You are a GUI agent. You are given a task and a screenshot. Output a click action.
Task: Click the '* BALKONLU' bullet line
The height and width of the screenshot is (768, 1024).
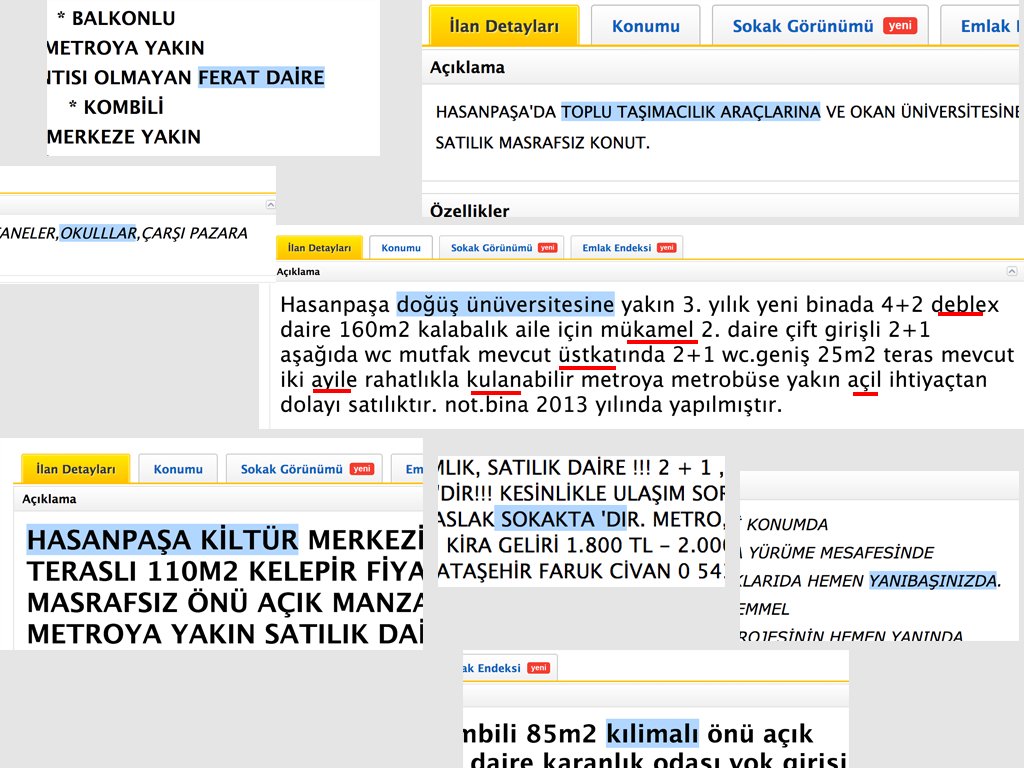(116, 18)
